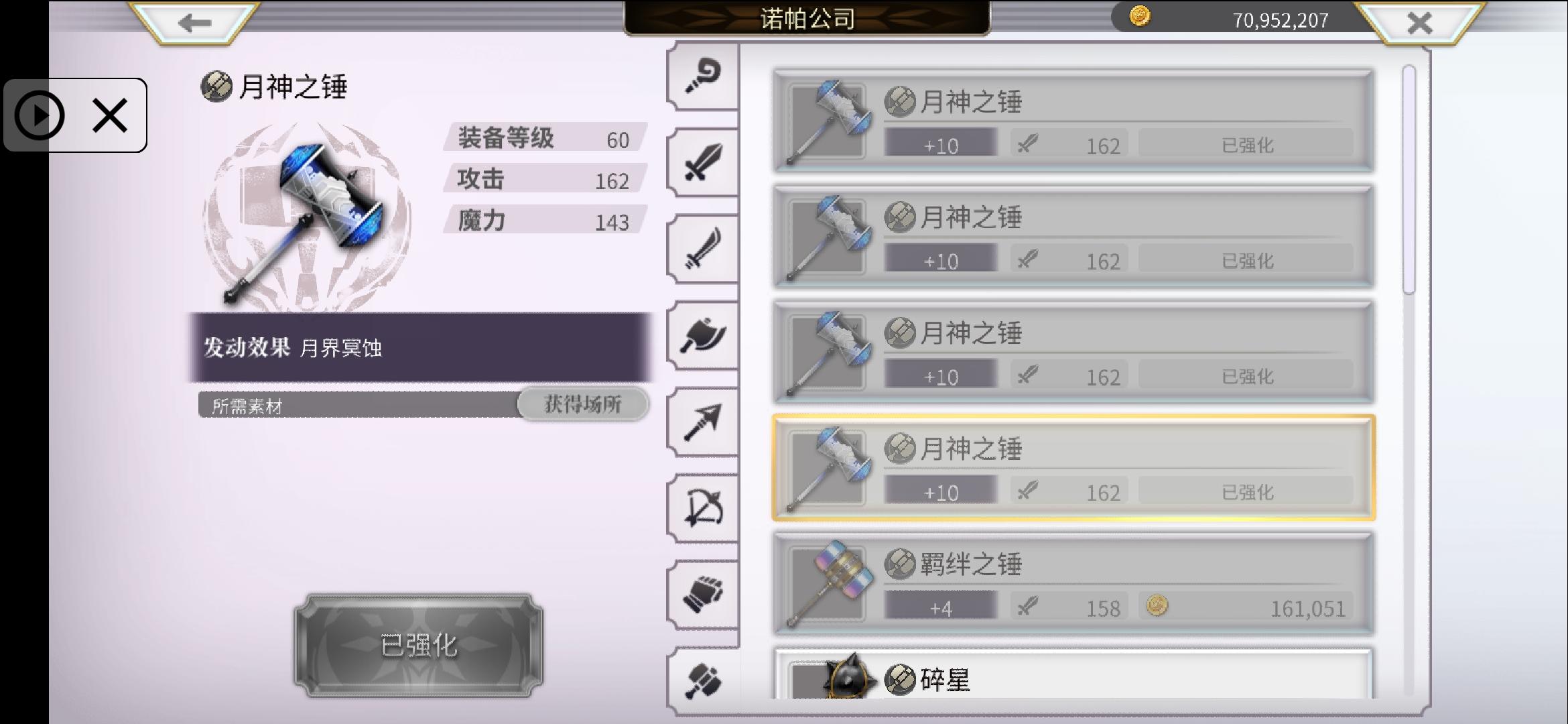The image size is (1568, 724).
Task: Open the 所需素材 tab
Action: point(358,406)
